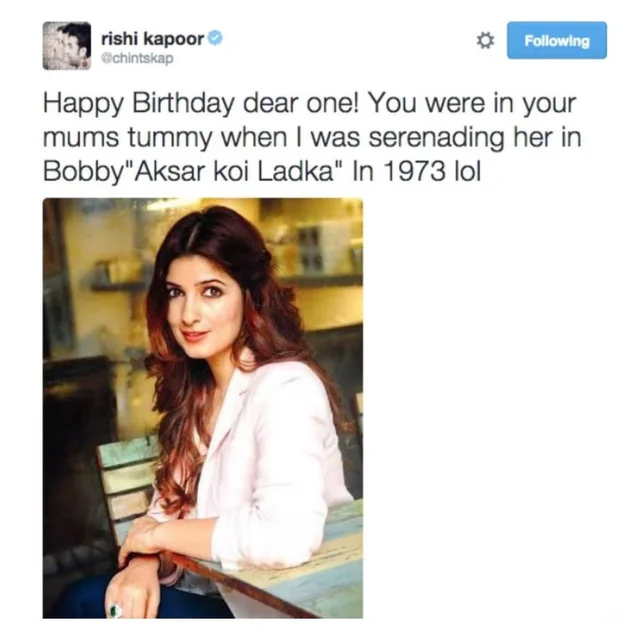Click the Following button
This screenshot has width=640, height=634.
pyautogui.click(x=557, y=40)
